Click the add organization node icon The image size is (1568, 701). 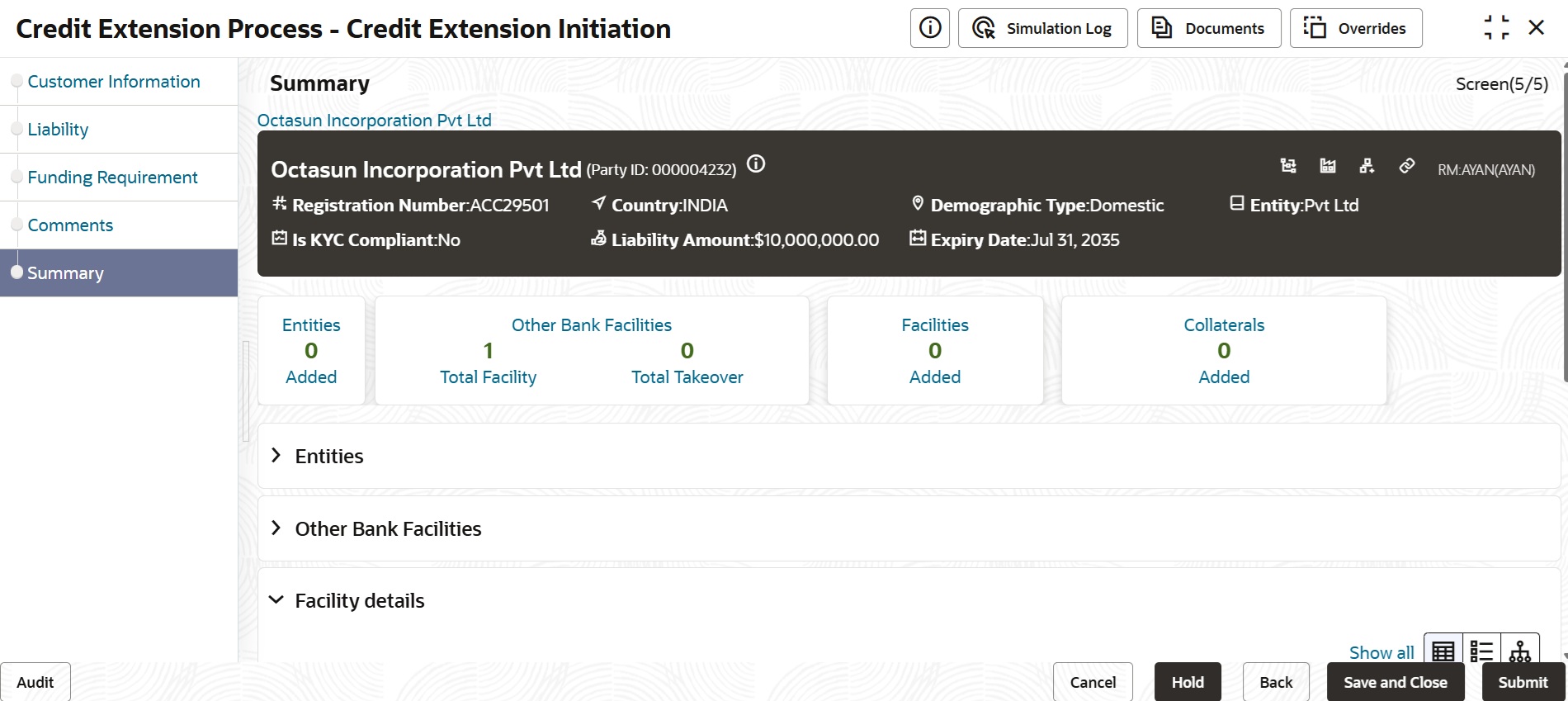point(1367,166)
